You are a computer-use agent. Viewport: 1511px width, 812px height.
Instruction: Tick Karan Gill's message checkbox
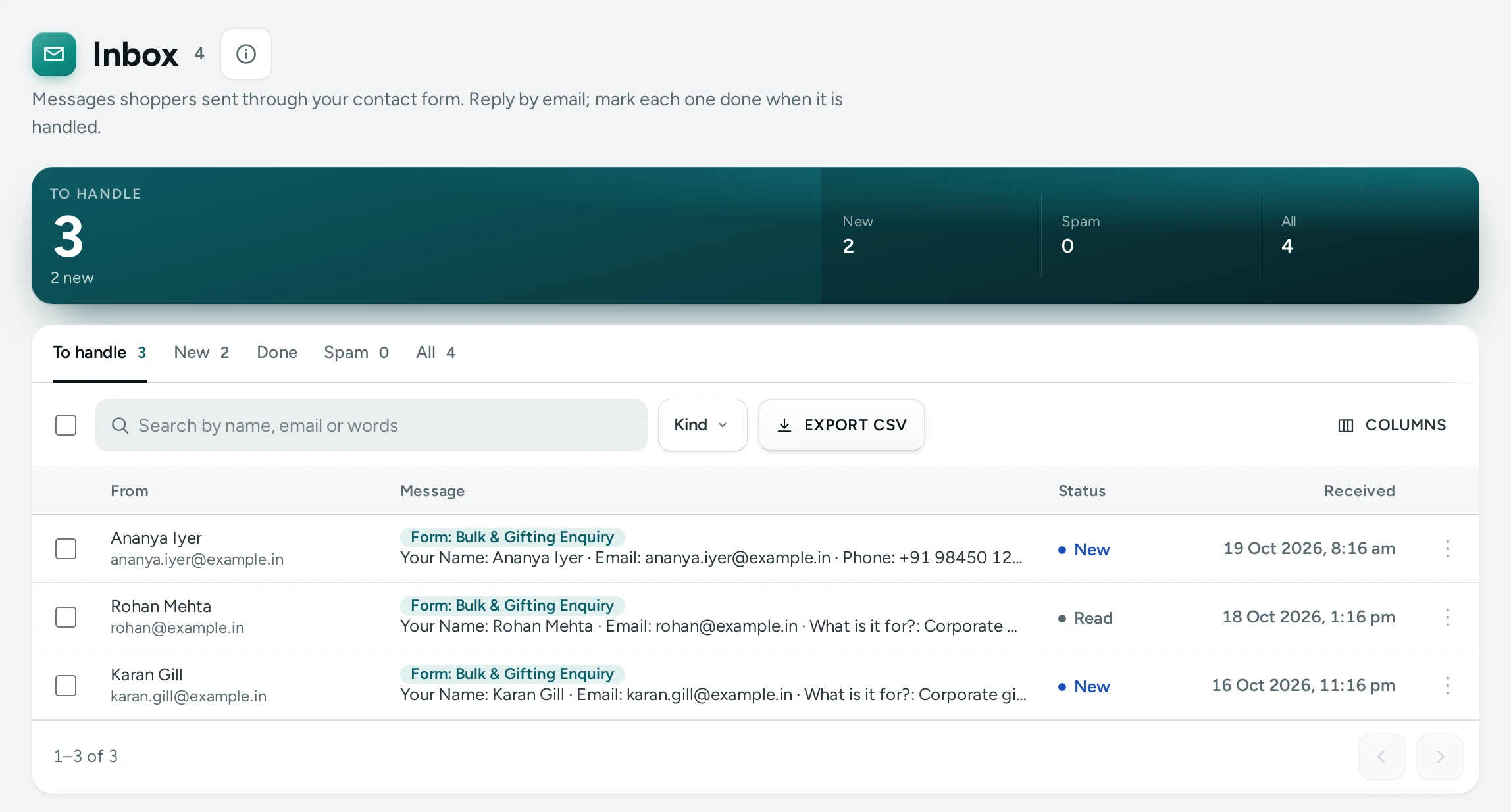click(x=66, y=686)
